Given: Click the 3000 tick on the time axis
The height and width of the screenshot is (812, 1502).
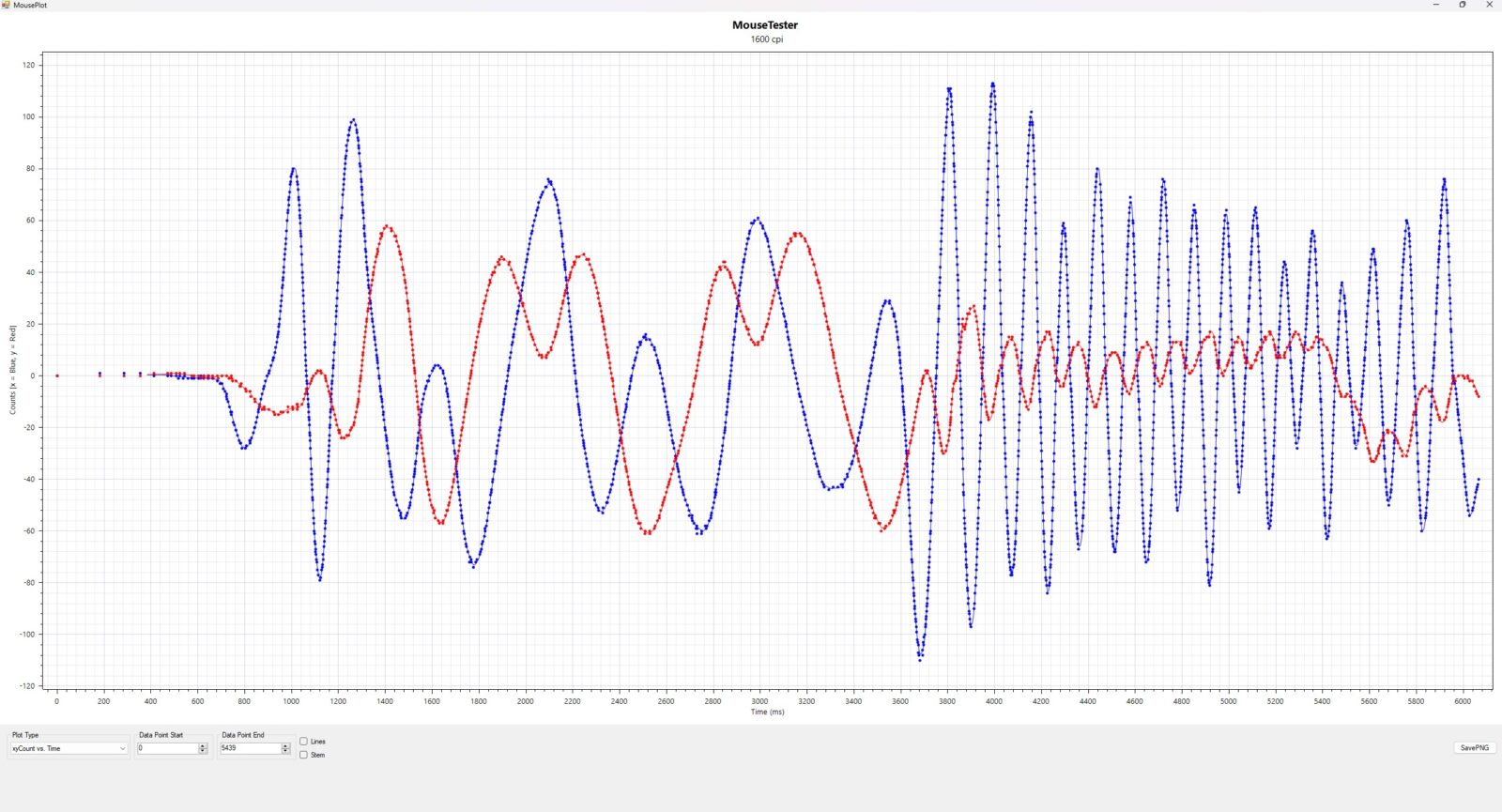Looking at the screenshot, I should click(x=759, y=701).
